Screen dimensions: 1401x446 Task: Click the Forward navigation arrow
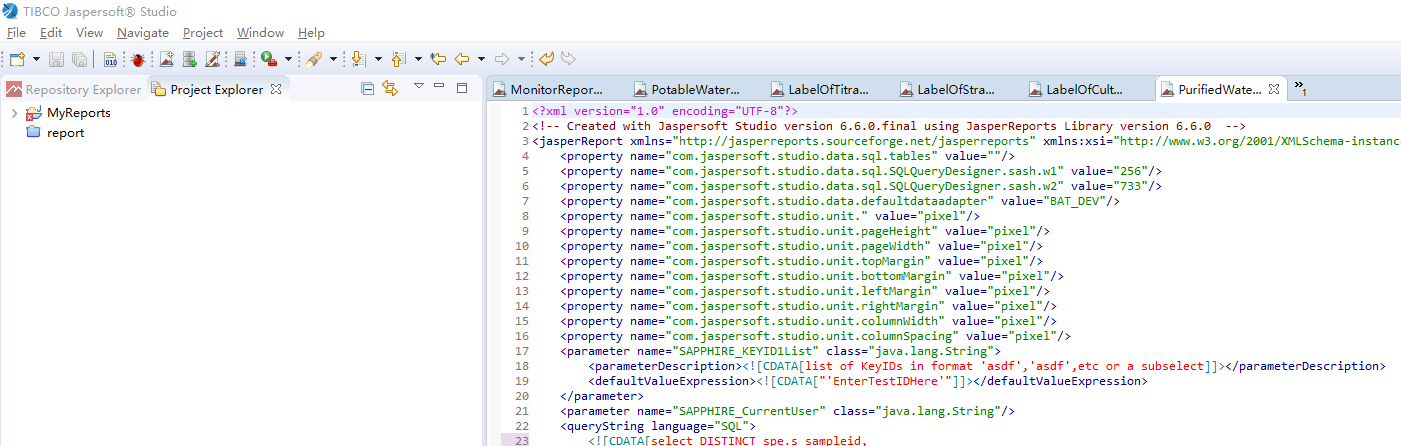point(503,59)
